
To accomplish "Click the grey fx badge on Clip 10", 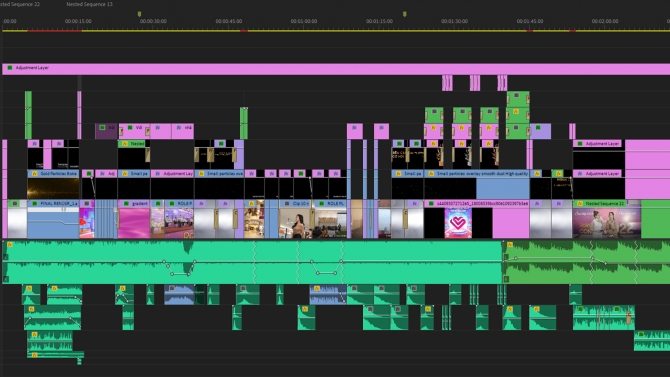I will tap(287, 204).
